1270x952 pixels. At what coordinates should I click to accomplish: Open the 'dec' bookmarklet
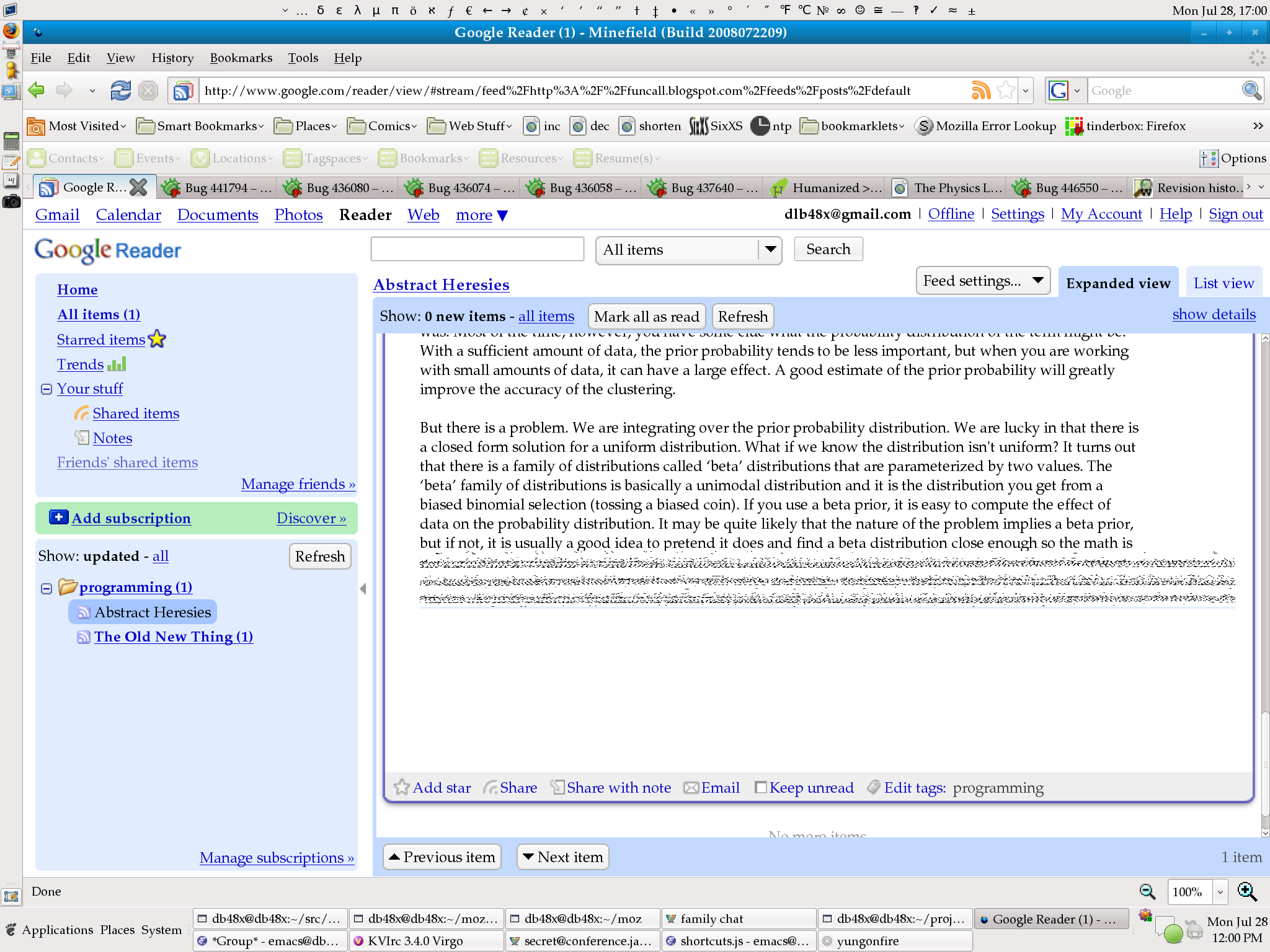[x=589, y=126]
